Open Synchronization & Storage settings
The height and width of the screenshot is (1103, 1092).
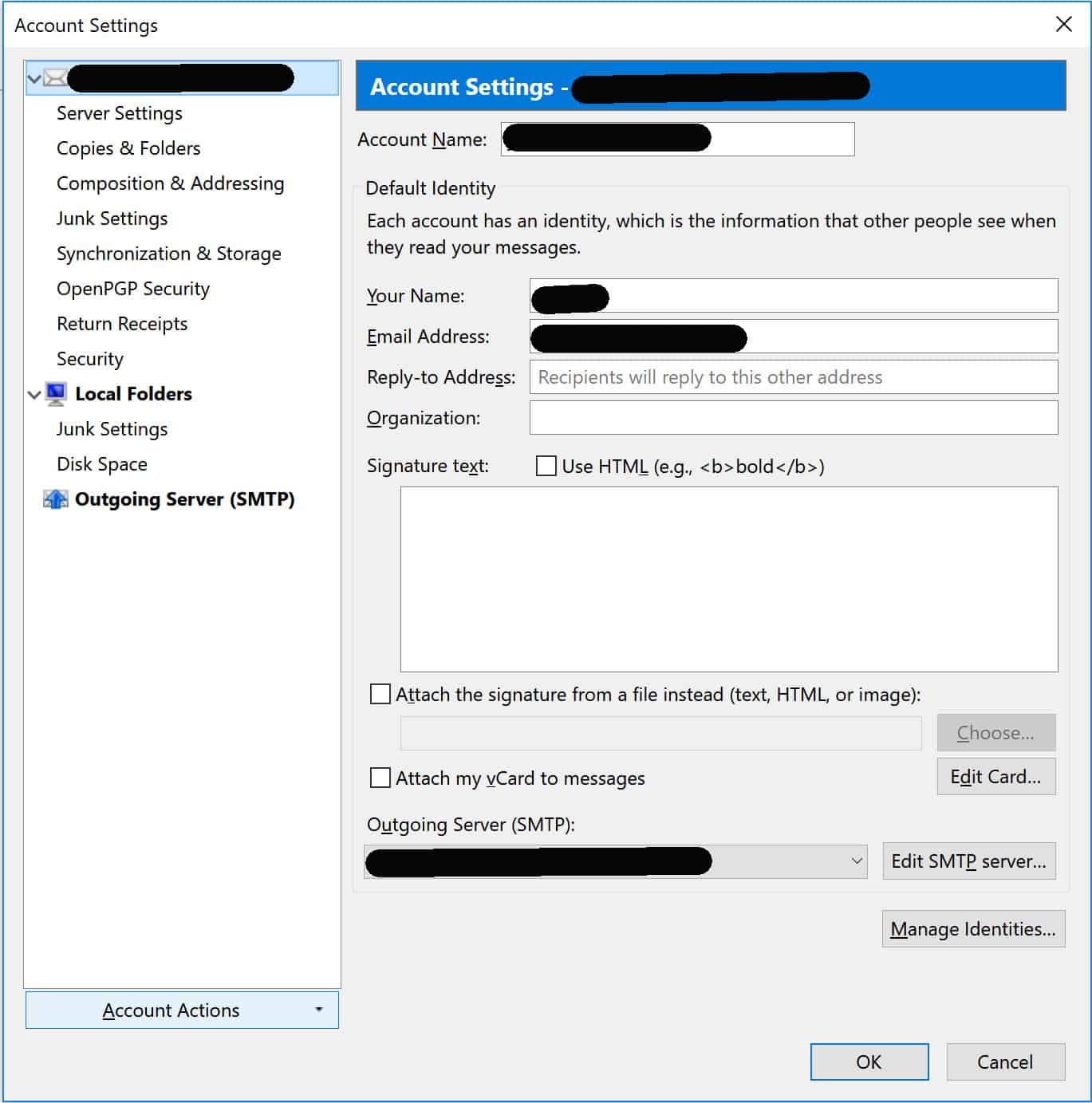coord(168,253)
